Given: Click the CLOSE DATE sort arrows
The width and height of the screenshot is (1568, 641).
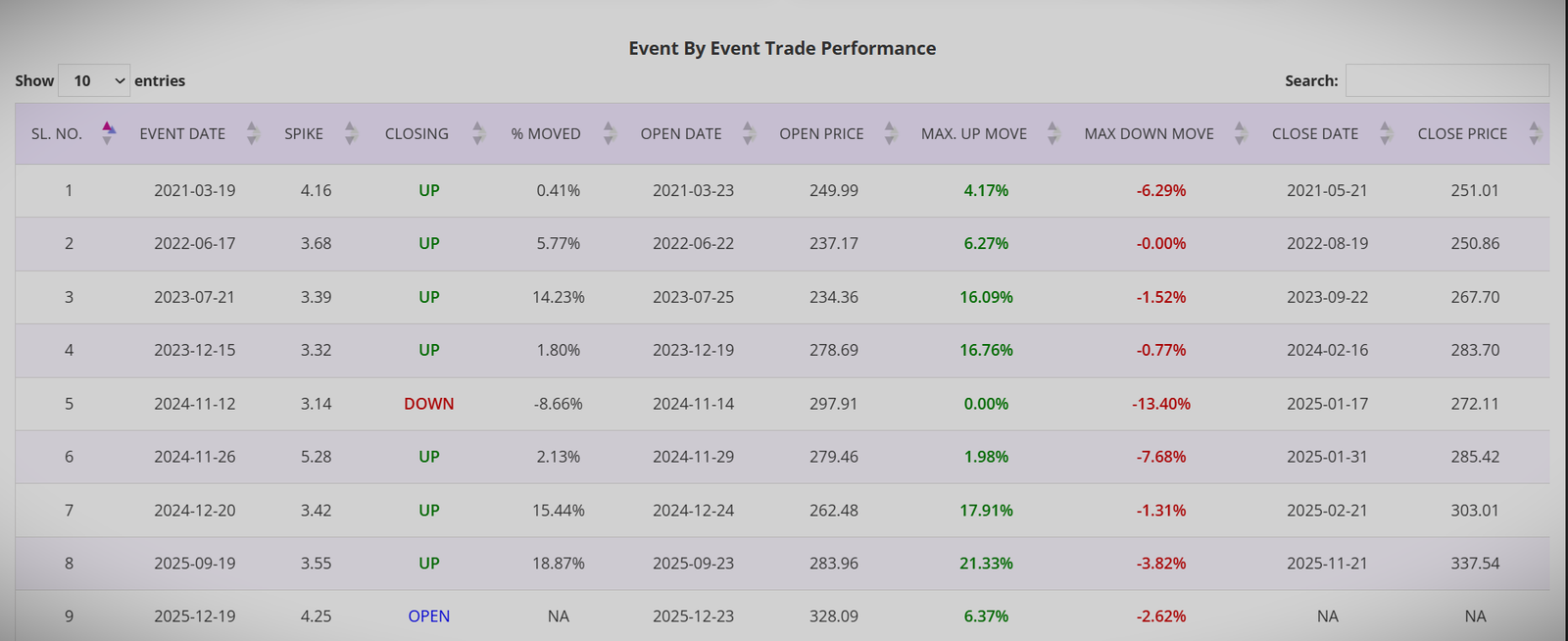Looking at the screenshot, I should 1385,133.
